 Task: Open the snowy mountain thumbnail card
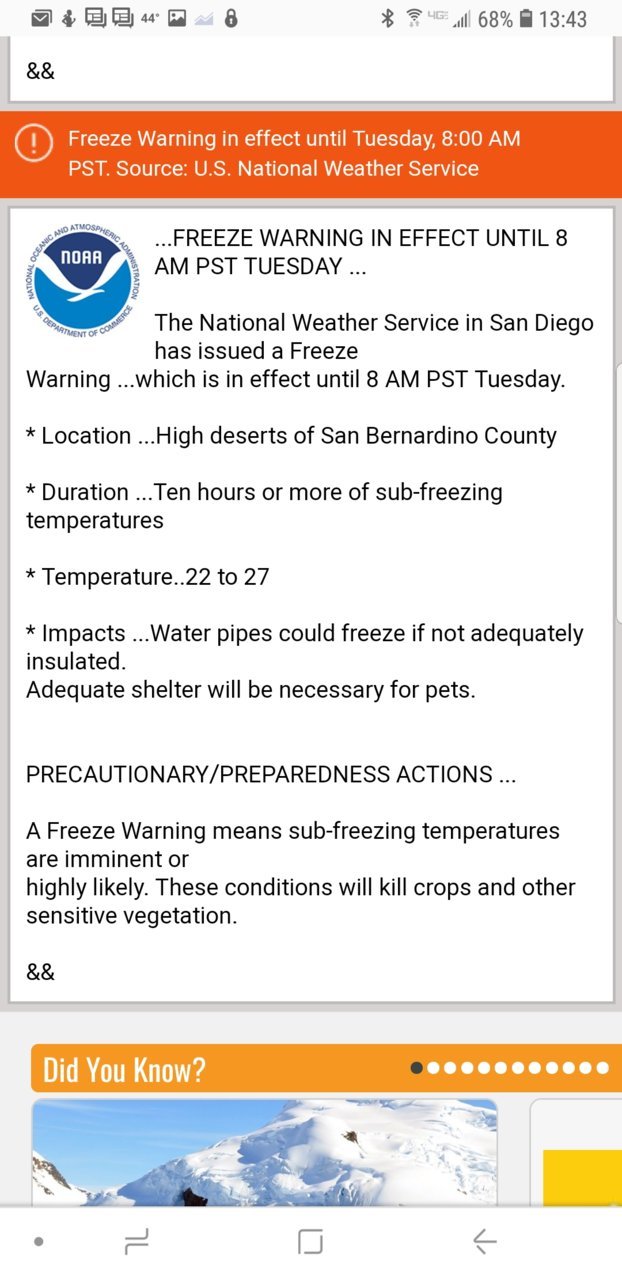tap(264, 1152)
